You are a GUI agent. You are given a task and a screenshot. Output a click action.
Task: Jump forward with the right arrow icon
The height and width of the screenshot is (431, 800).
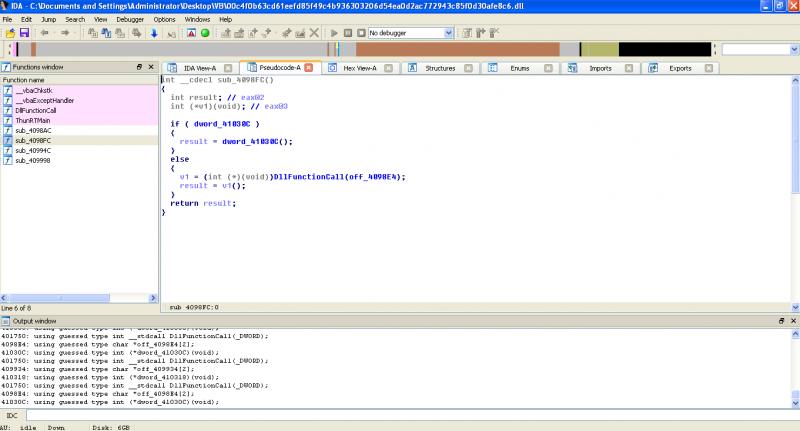tap(65, 33)
